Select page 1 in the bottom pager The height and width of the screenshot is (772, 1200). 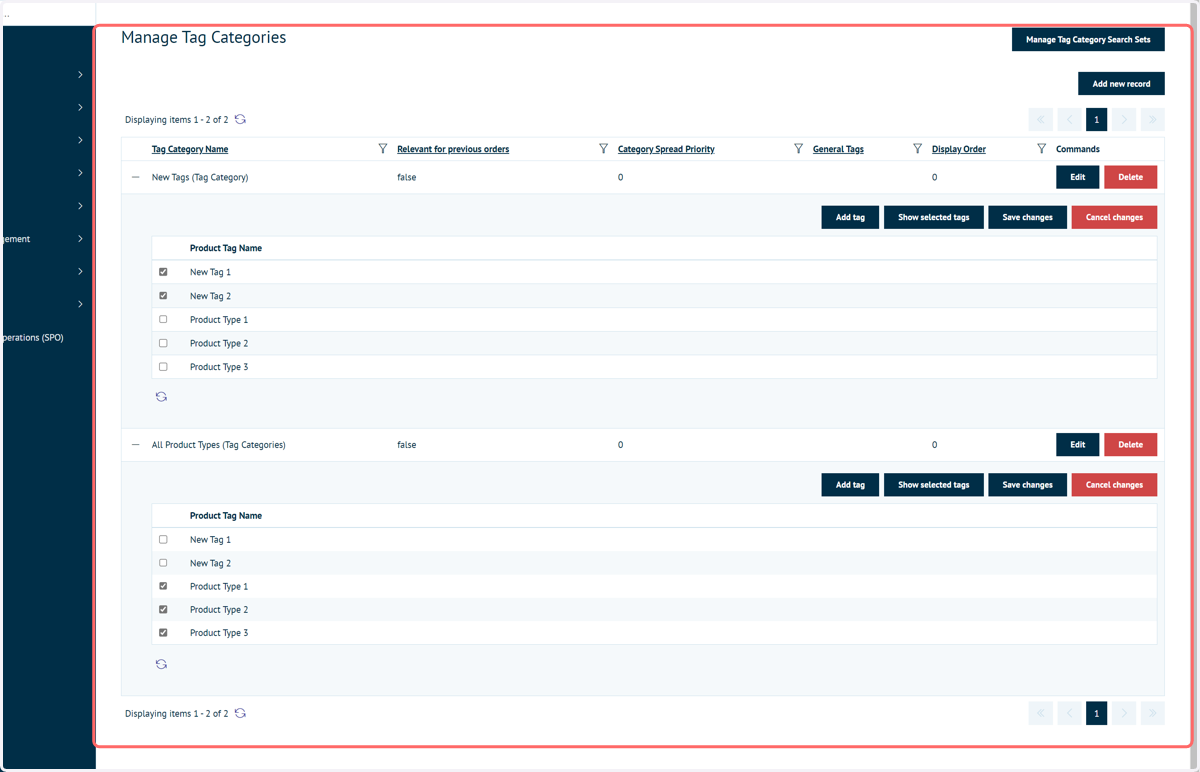tap(1096, 713)
